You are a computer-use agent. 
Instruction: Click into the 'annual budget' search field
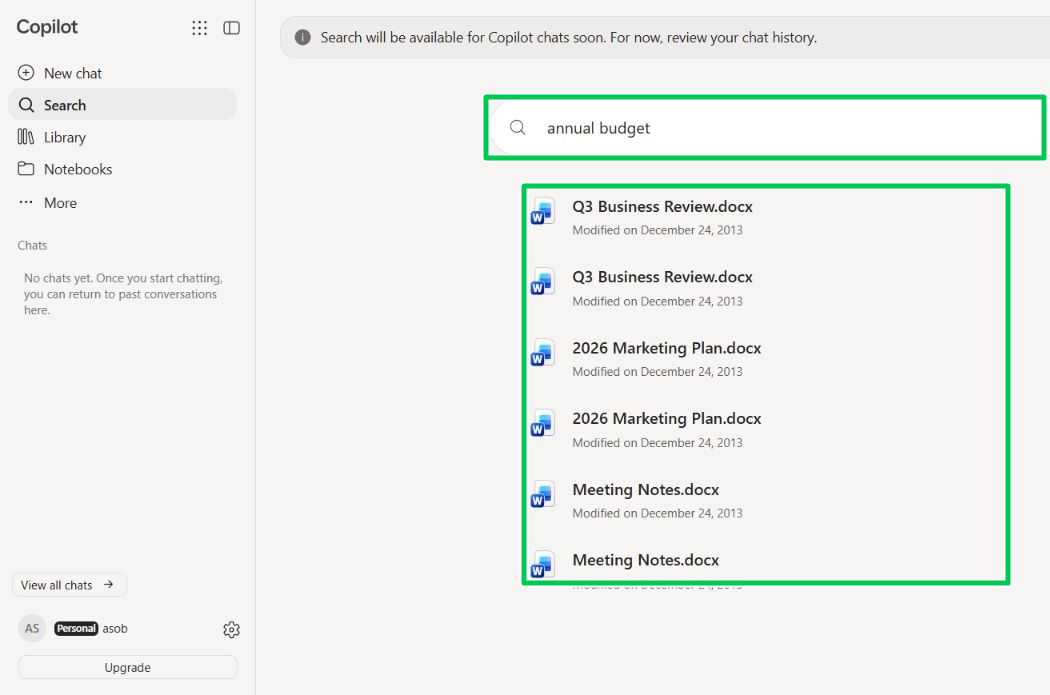[x=765, y=128]
